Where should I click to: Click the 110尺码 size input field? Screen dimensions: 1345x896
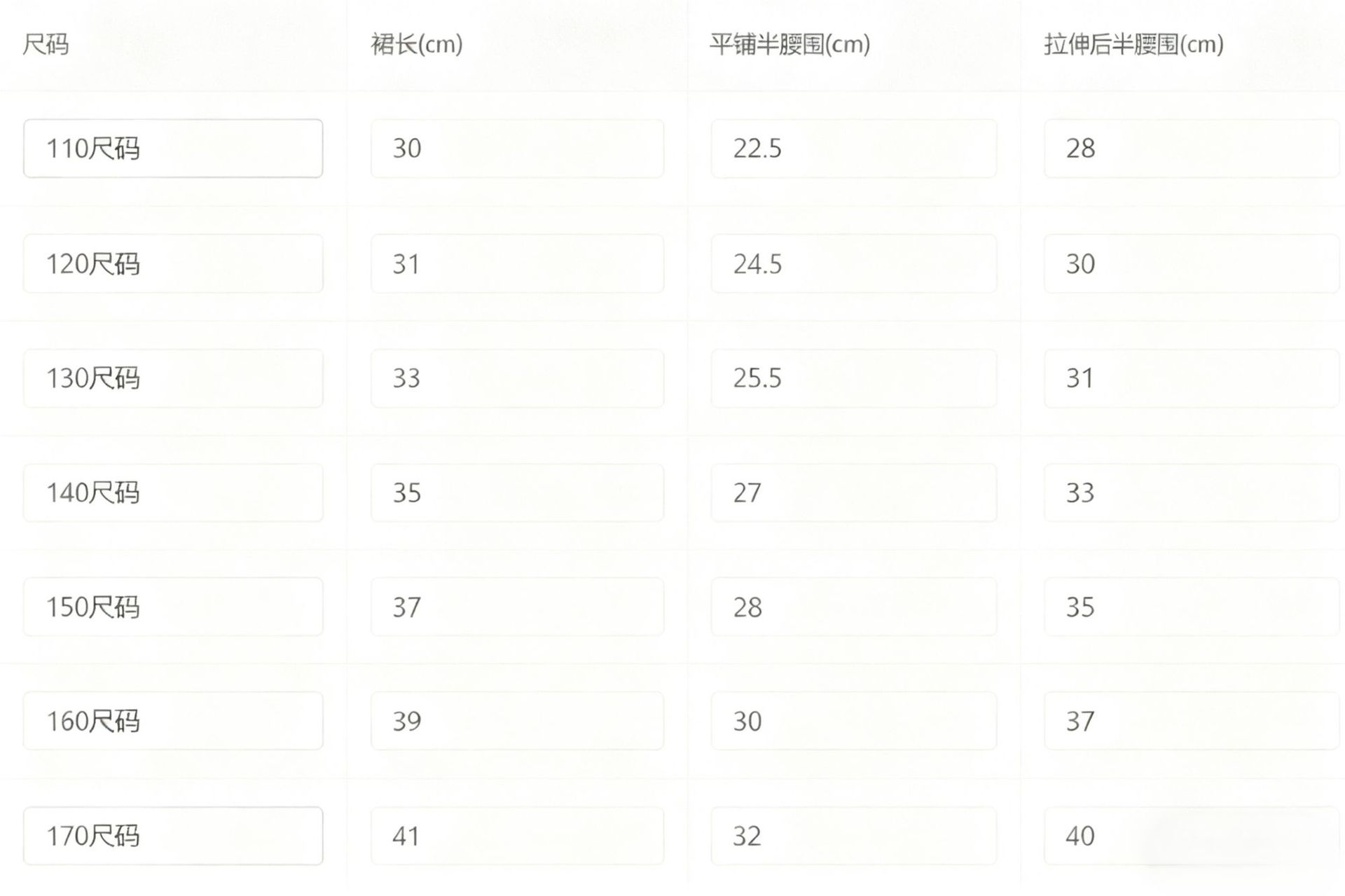pyautogui.click(x=172, y=149)
